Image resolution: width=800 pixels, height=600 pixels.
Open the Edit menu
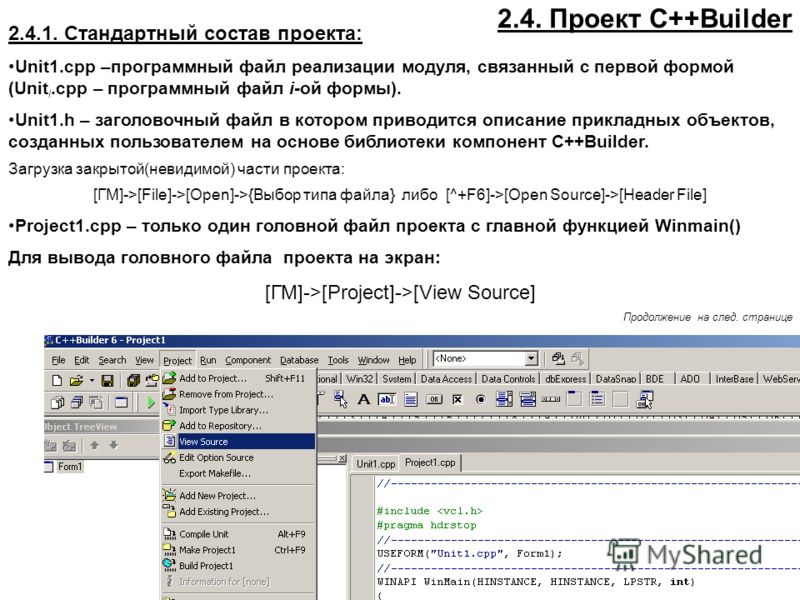click(82, 360)
